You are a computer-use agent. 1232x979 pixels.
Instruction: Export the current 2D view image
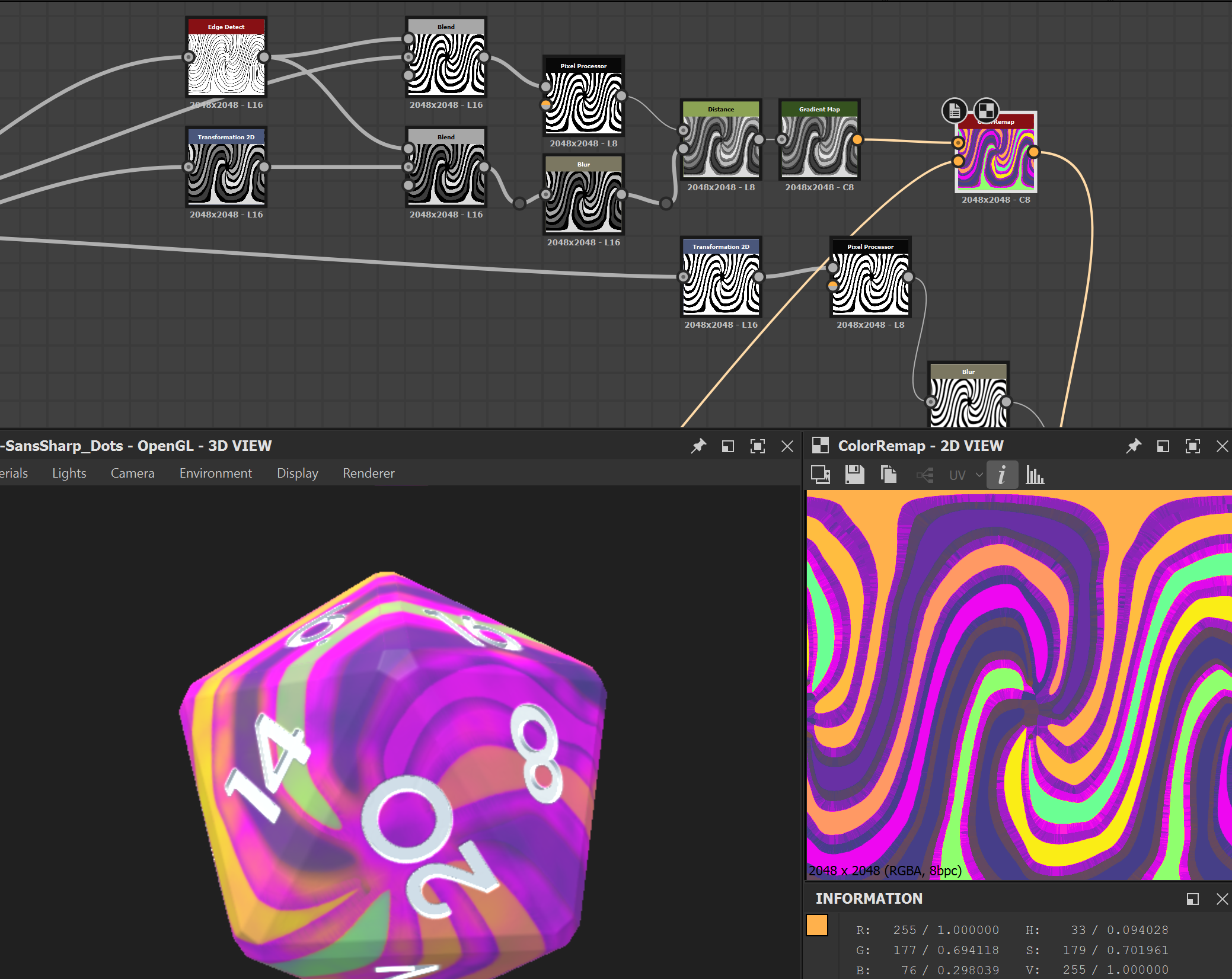pyautogui.click(x=821, y=474)
